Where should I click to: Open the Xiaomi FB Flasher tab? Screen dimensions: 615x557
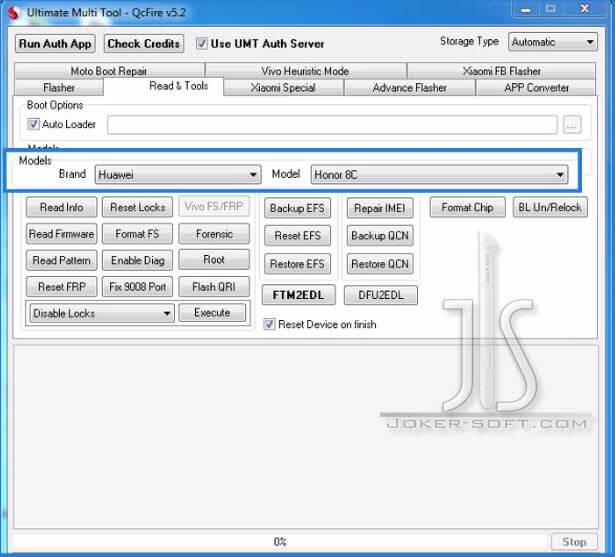[501, 71]
